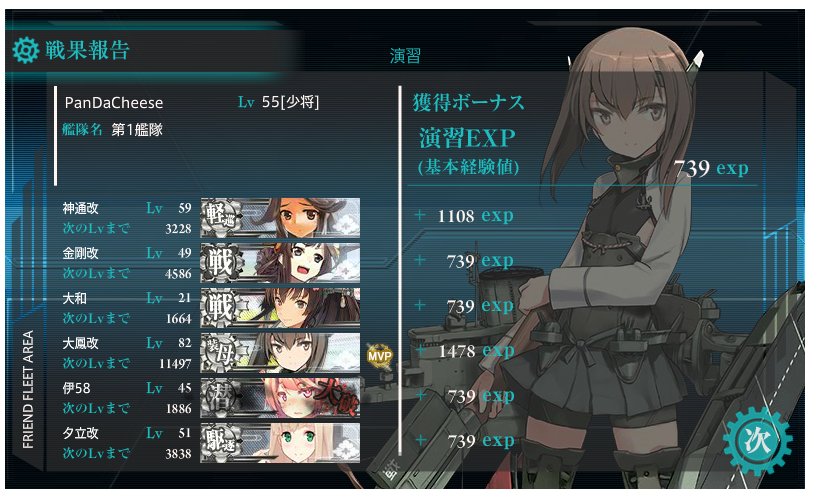Click the 装母 ship type icon for 大鳳改

[222, 353]
